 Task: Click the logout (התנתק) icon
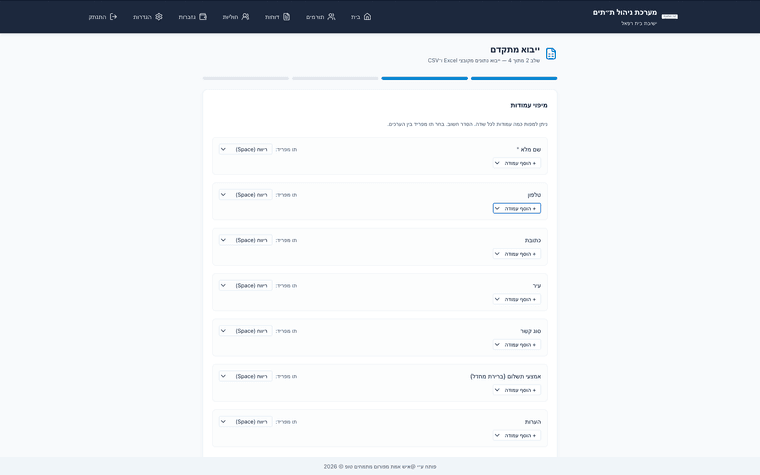coord(113,17)
